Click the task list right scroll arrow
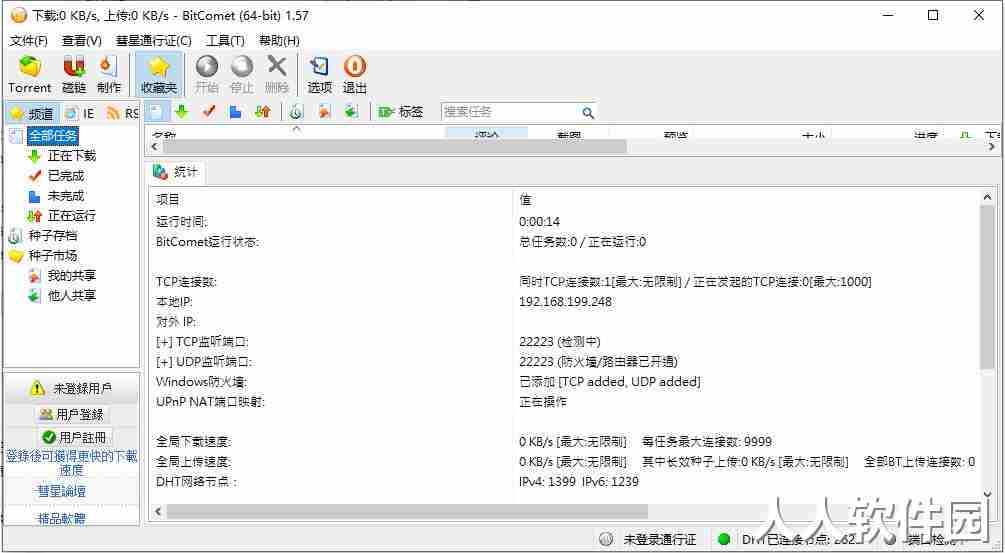The image size is (1005, 553). (x=992, y=147)
